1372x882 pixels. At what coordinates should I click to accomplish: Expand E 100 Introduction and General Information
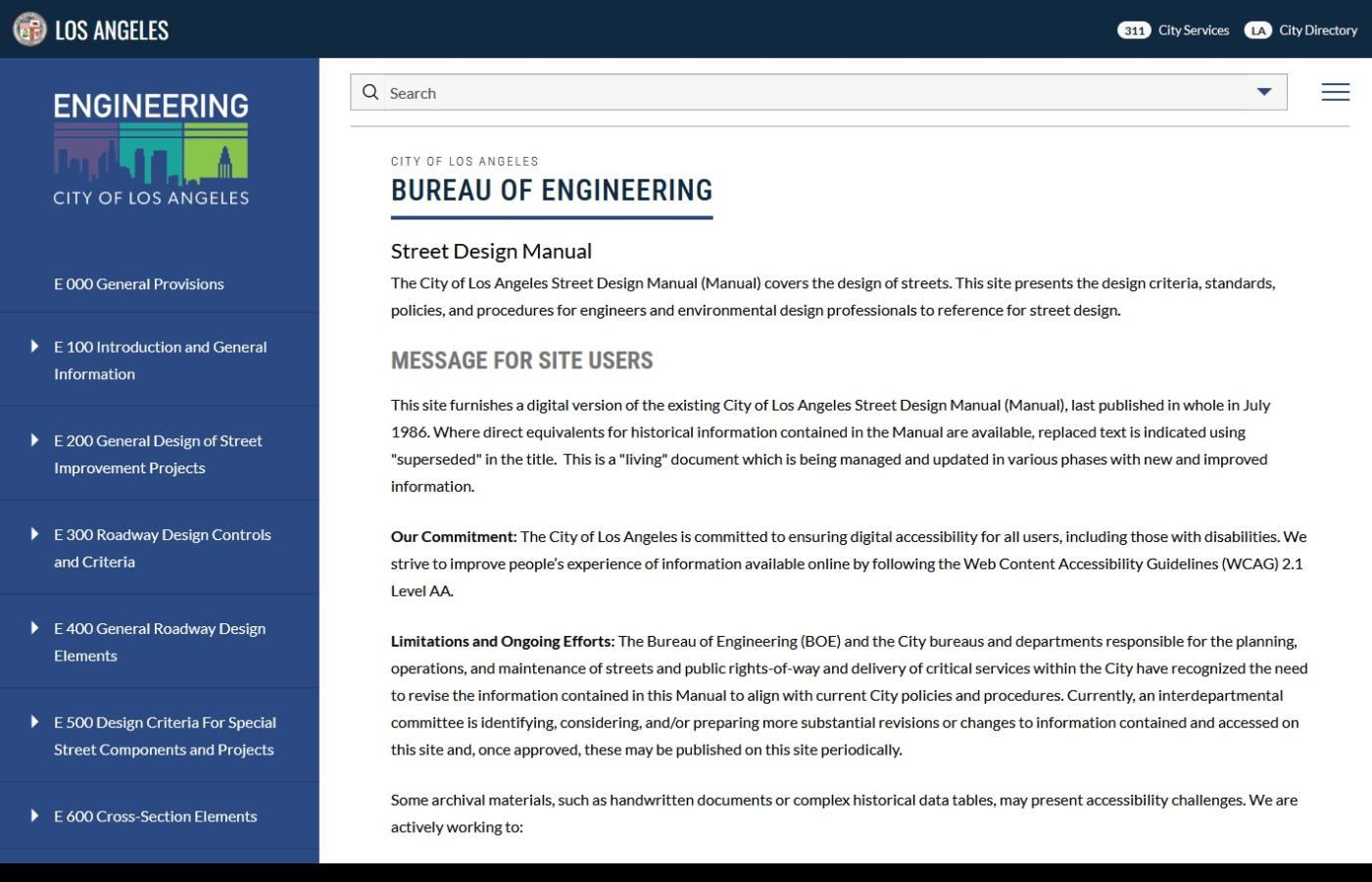click(x=32, y=346)
